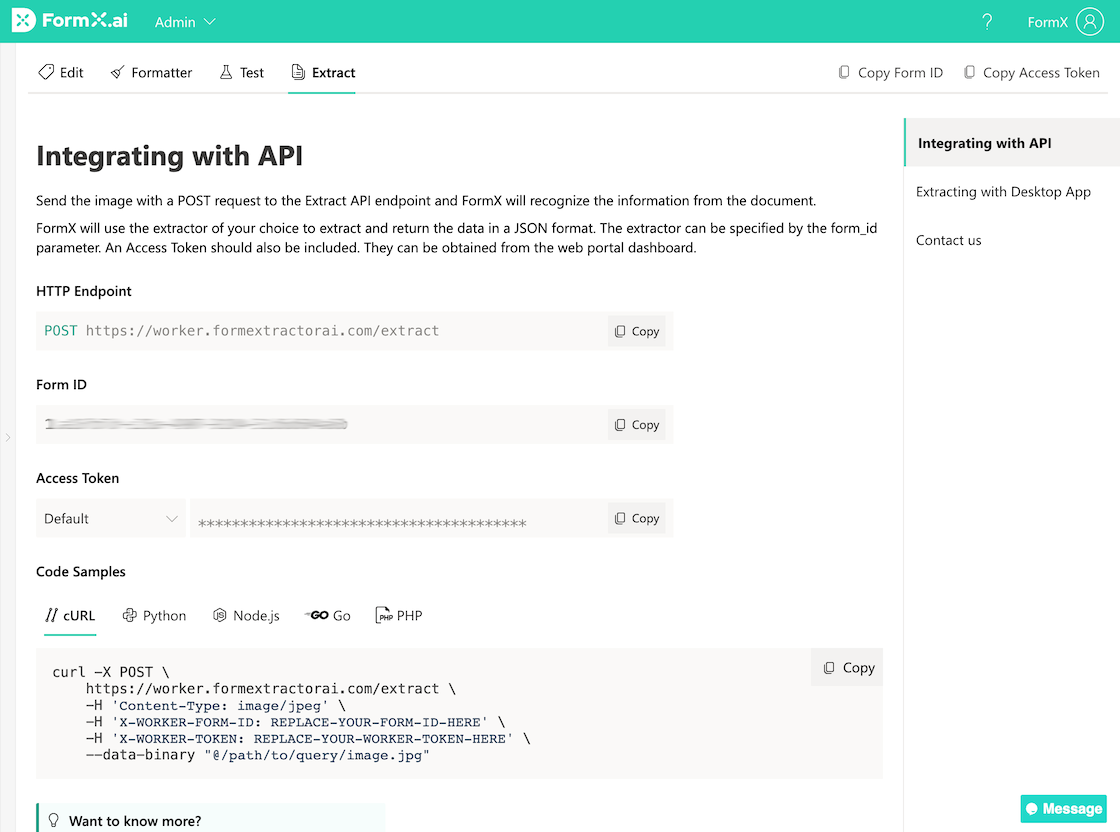The height and width of the screenshot is (832, 1120).
Task: Select the Extract tab
Action: click(x=323, y=72)
